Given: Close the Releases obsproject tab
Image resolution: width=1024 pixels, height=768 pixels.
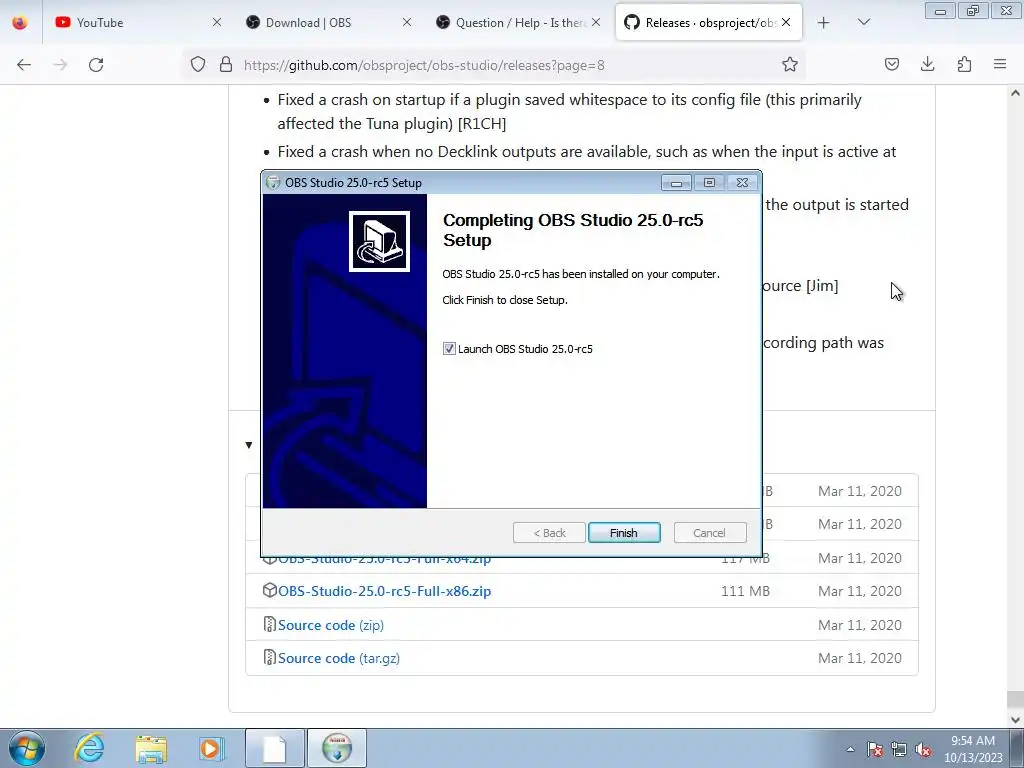Looking at the screenshot, I should click(x=786, y=23).
